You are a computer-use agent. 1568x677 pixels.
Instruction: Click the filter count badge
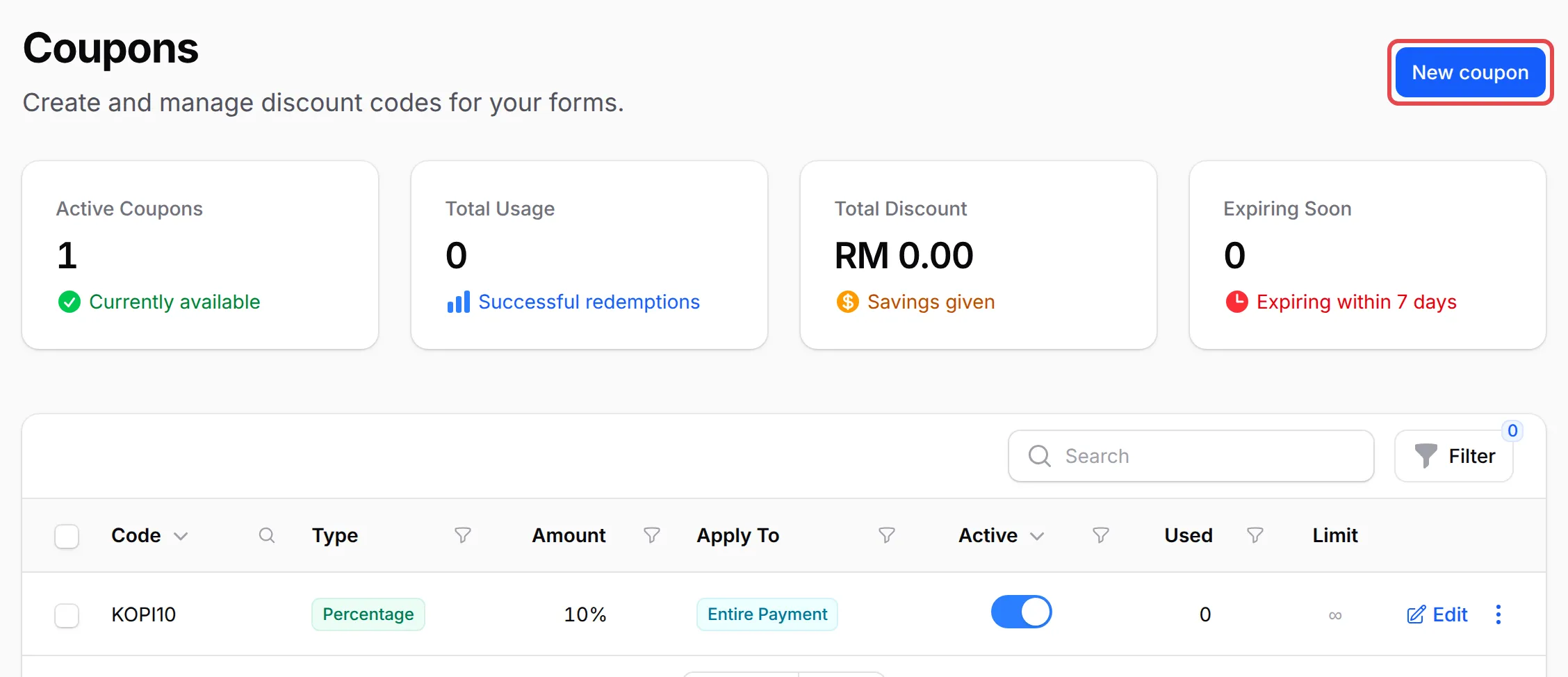coord(1512,430)
